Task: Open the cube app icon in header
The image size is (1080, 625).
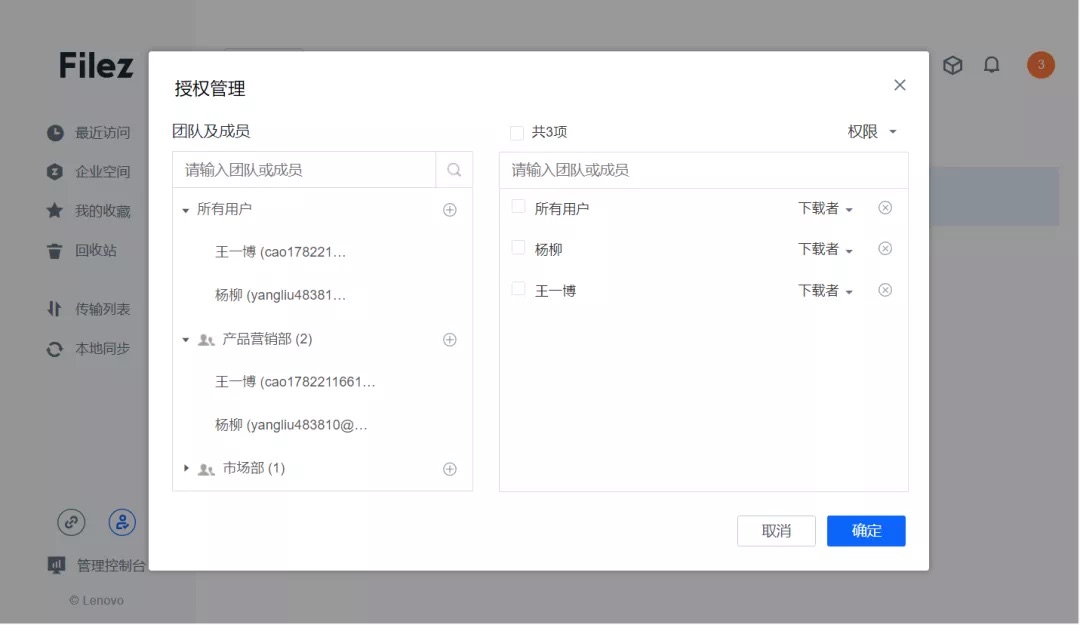Action: [x=953, y=65]
